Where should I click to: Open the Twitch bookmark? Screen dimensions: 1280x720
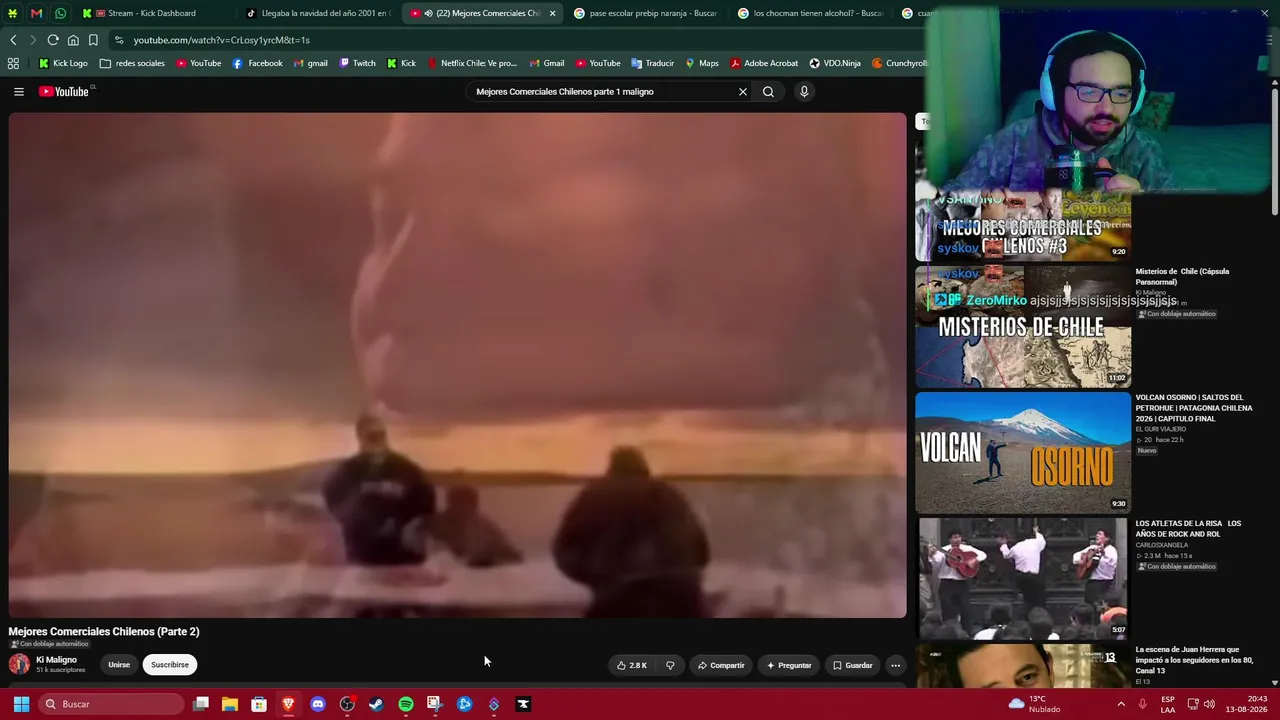point(357,63)
